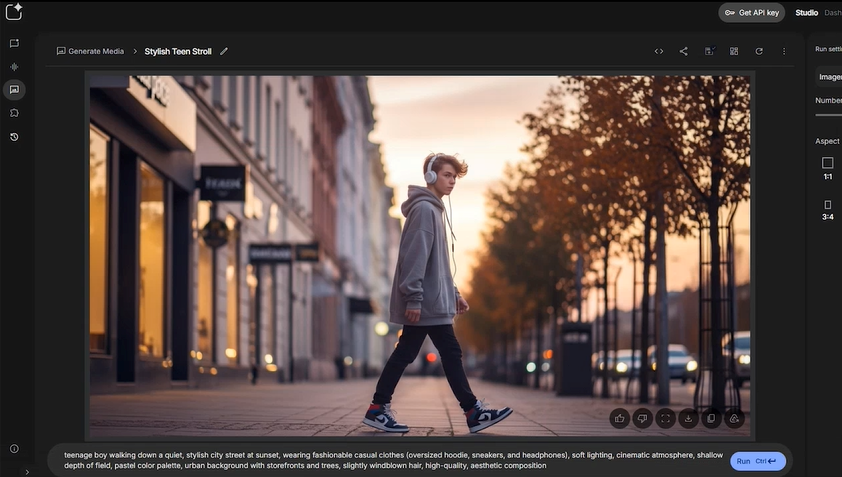Open the Get code angle-brackets icon

click(x=659, y=52)
